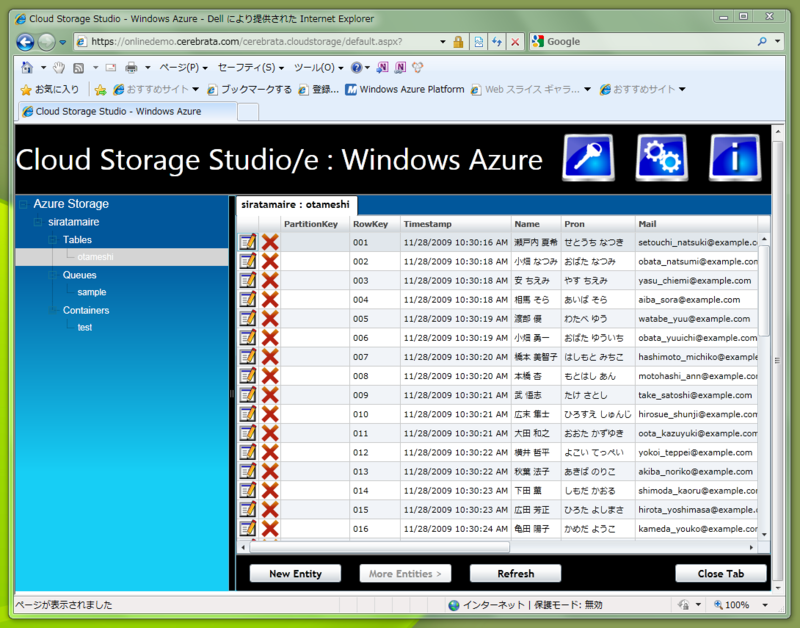Open the storage account key icon
Viewport: 800px width, 628px height.
click(x=588, y=157)
